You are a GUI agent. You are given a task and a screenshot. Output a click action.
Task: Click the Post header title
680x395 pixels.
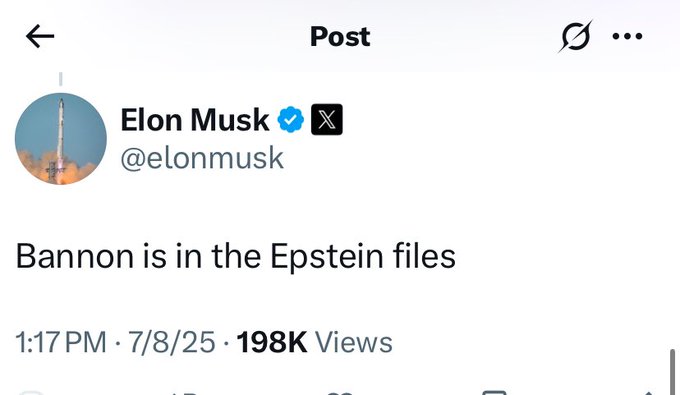[340, 36]
